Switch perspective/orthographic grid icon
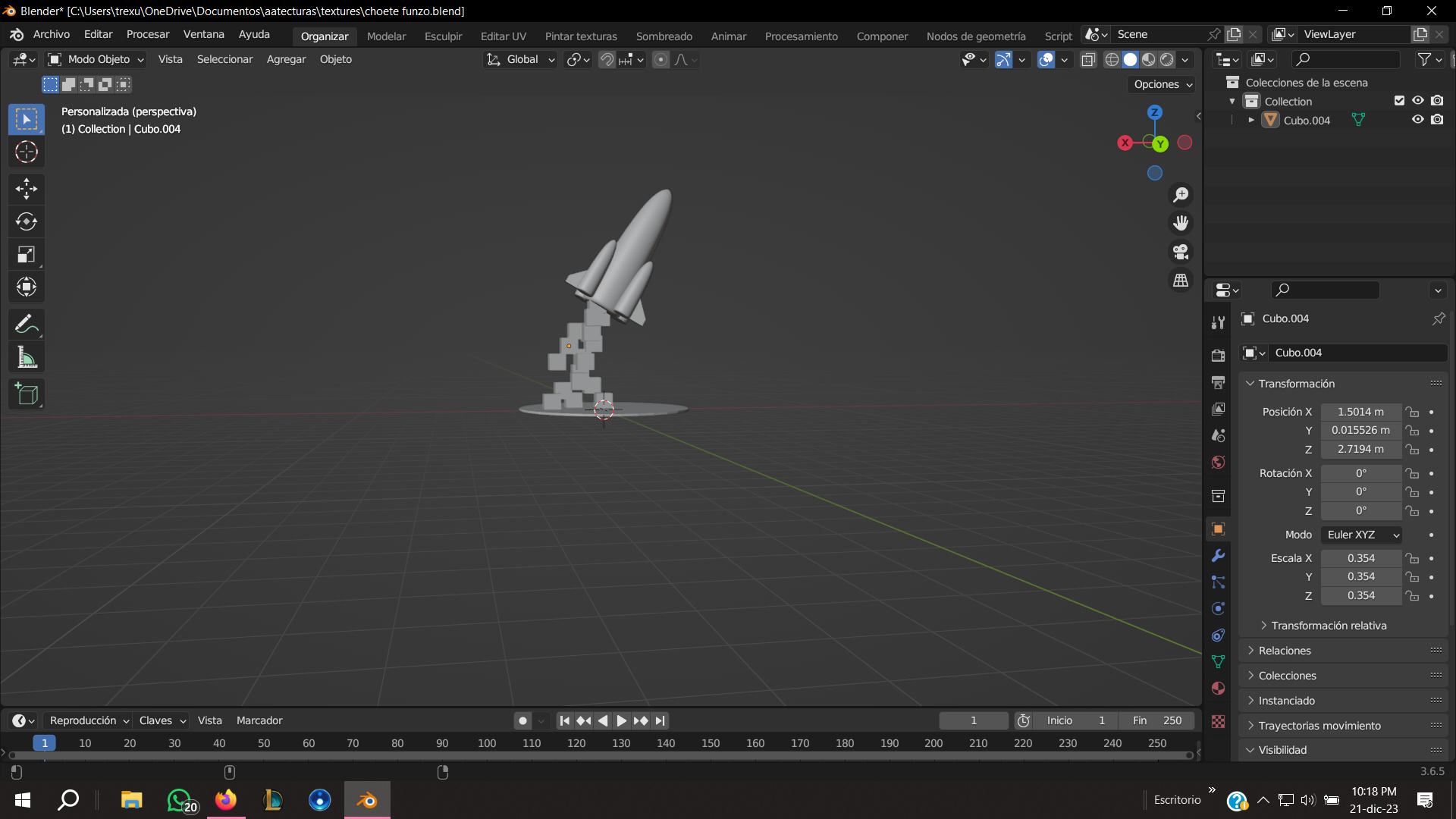Viewport: 1456px width, 819px height. pyautogui.click(x=1181, y=281)
